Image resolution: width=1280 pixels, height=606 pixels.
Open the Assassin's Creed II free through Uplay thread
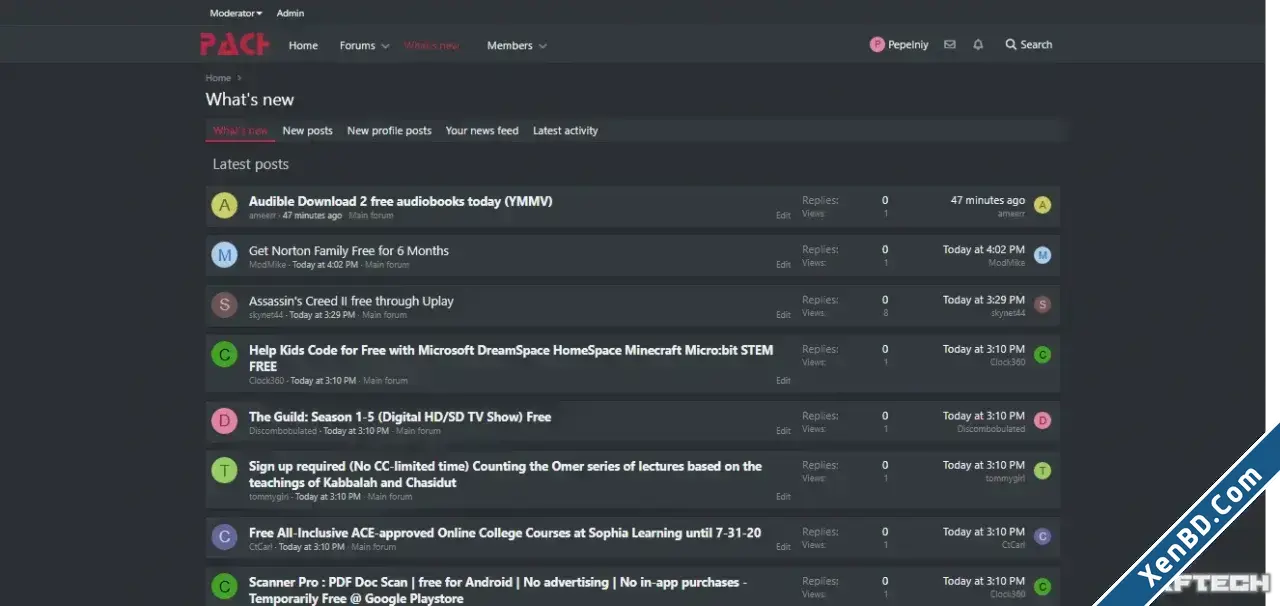coord(351,301)
